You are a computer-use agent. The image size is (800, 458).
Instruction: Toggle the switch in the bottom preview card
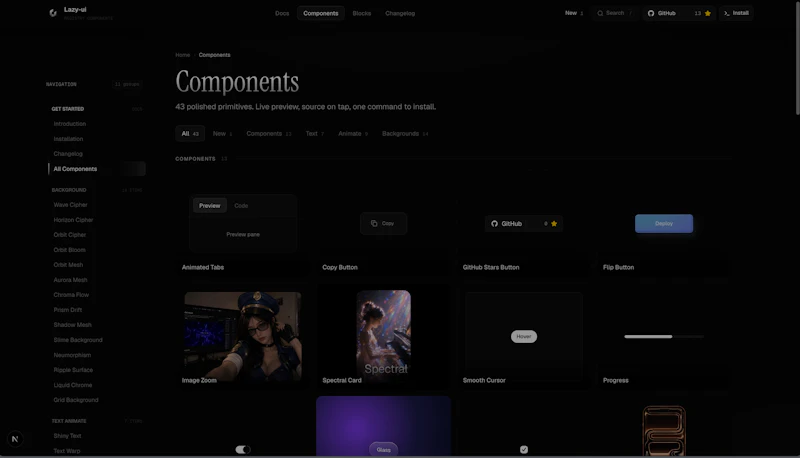243,449
